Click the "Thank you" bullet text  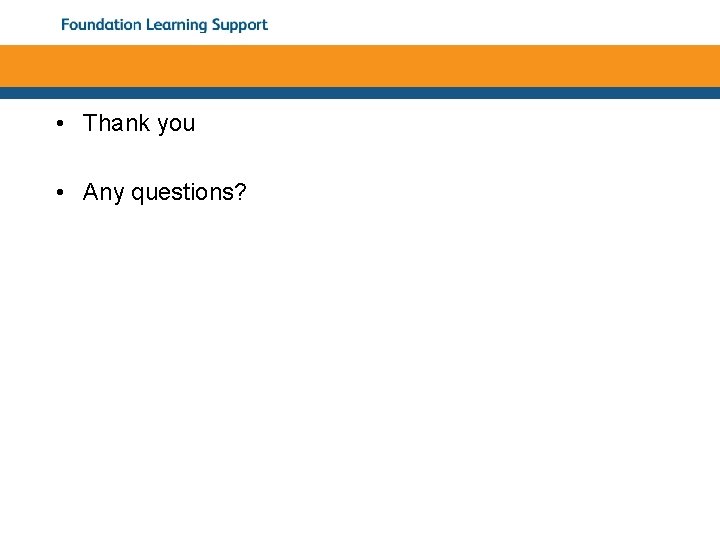139,124
